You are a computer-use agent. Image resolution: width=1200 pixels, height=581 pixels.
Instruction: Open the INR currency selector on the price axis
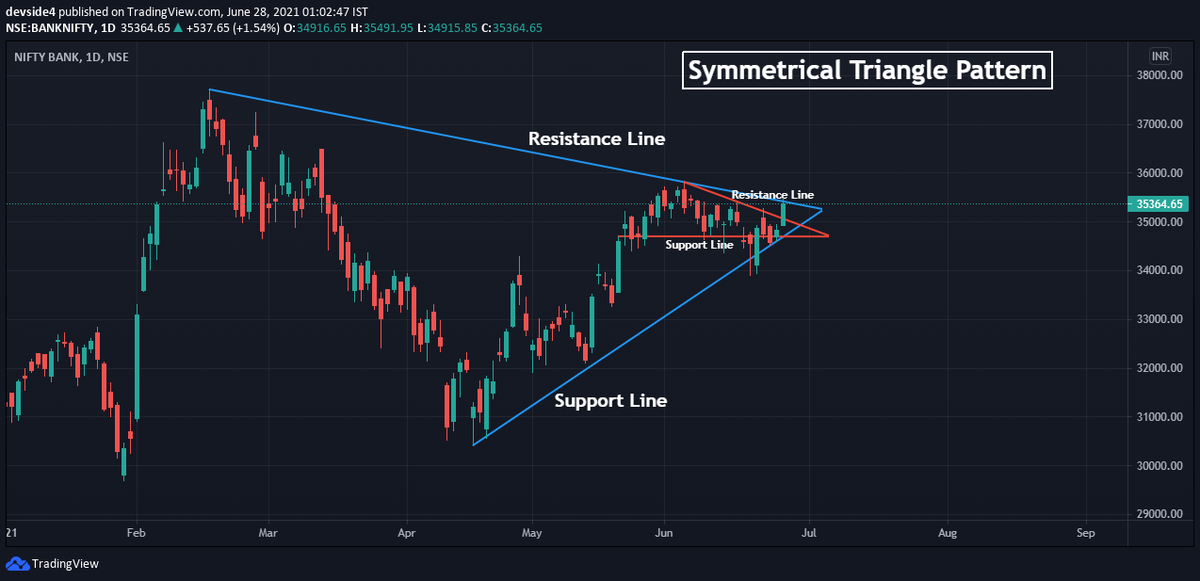point(1161,56)
